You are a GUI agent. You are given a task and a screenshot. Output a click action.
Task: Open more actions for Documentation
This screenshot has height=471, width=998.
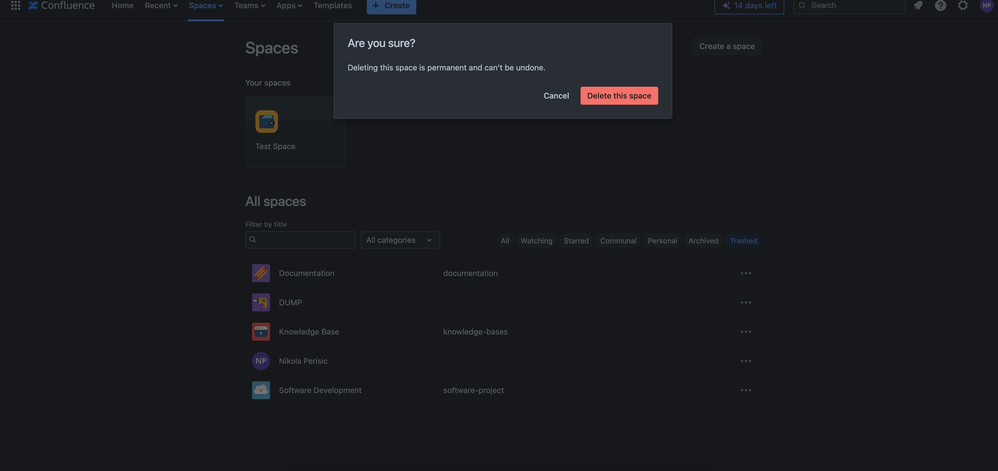point(746,273)
